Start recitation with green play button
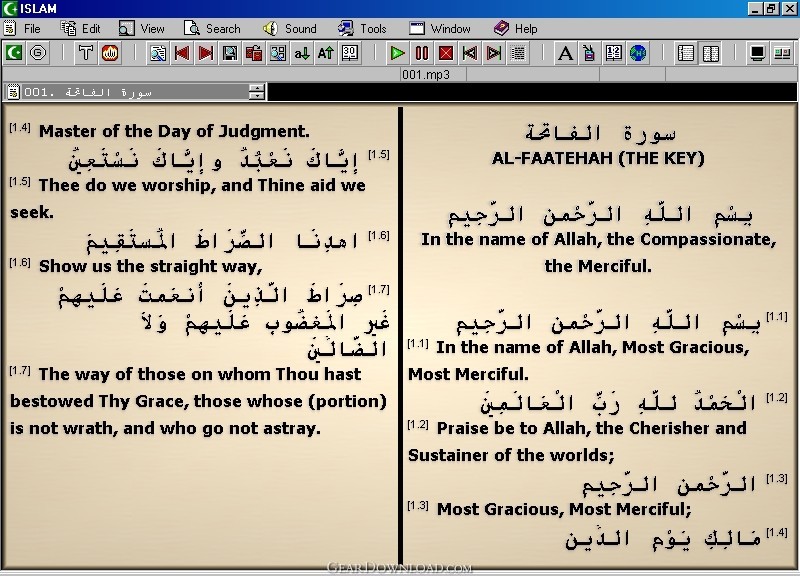The image size is (800, 576). click(x=397, y=53)
